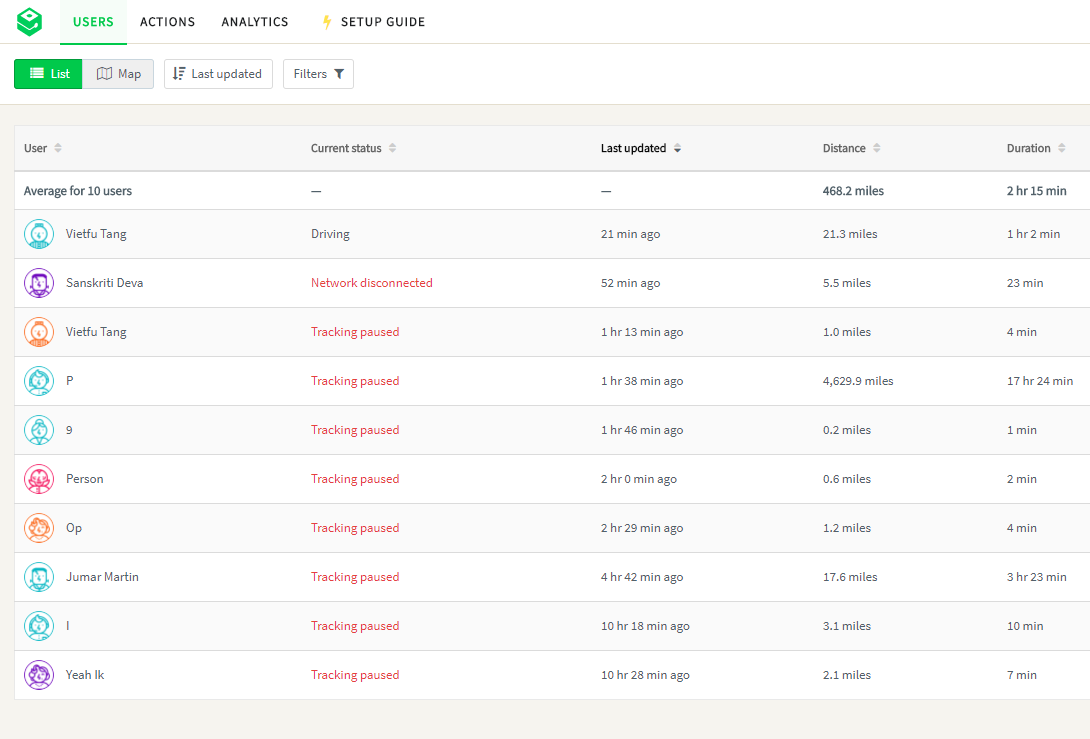Open the Last updated sort dropdown

(x=218, y=74)
